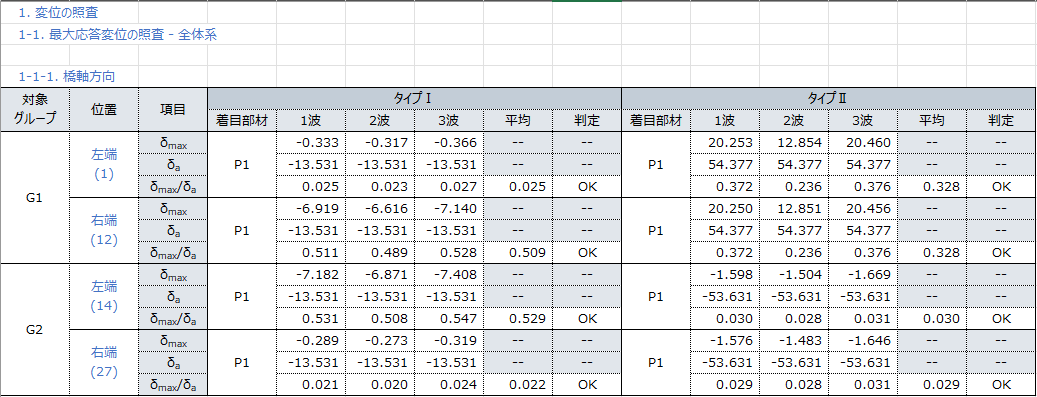
Task: Select the G1 group cell
Action: [x=34, y=197]
